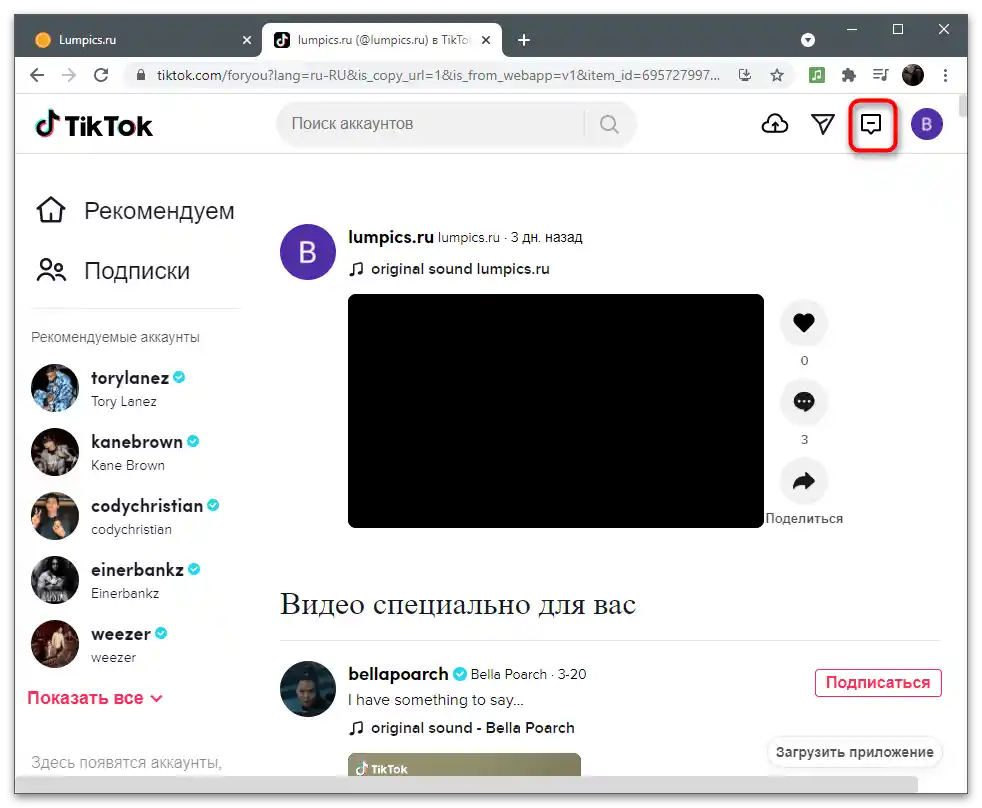This screenshot has width=982, height=808.
Task: Close the TikTok tab
Action: (x=486, y=40)
